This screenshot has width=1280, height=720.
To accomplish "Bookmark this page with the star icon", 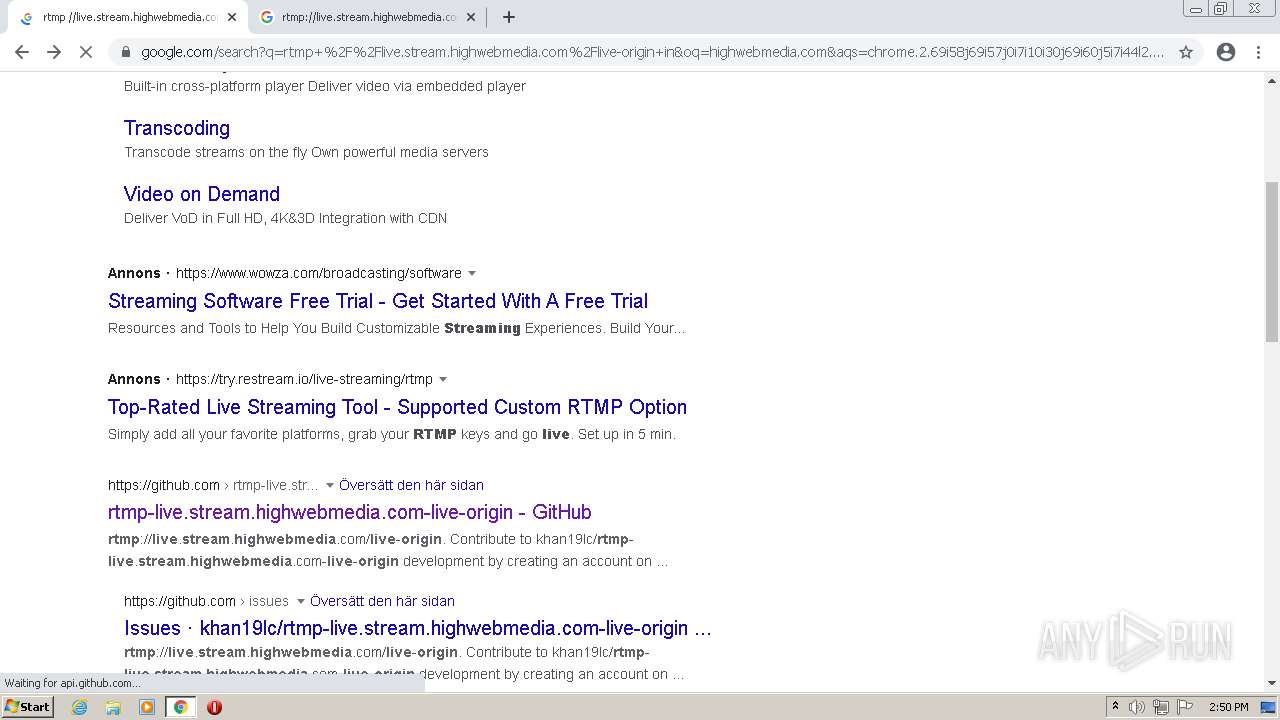I will pos(1186,52).
